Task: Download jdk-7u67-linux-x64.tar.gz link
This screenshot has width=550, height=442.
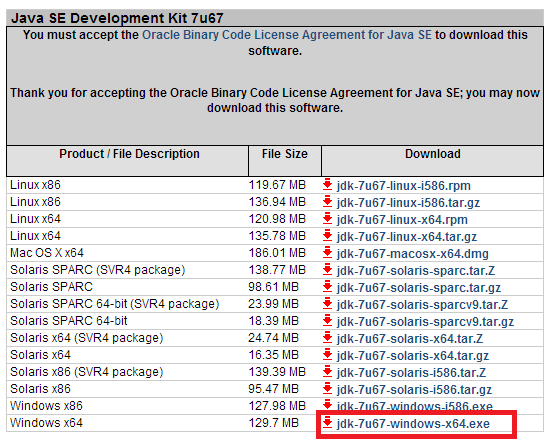Action: pyautogui.click(x=407, y=237)
